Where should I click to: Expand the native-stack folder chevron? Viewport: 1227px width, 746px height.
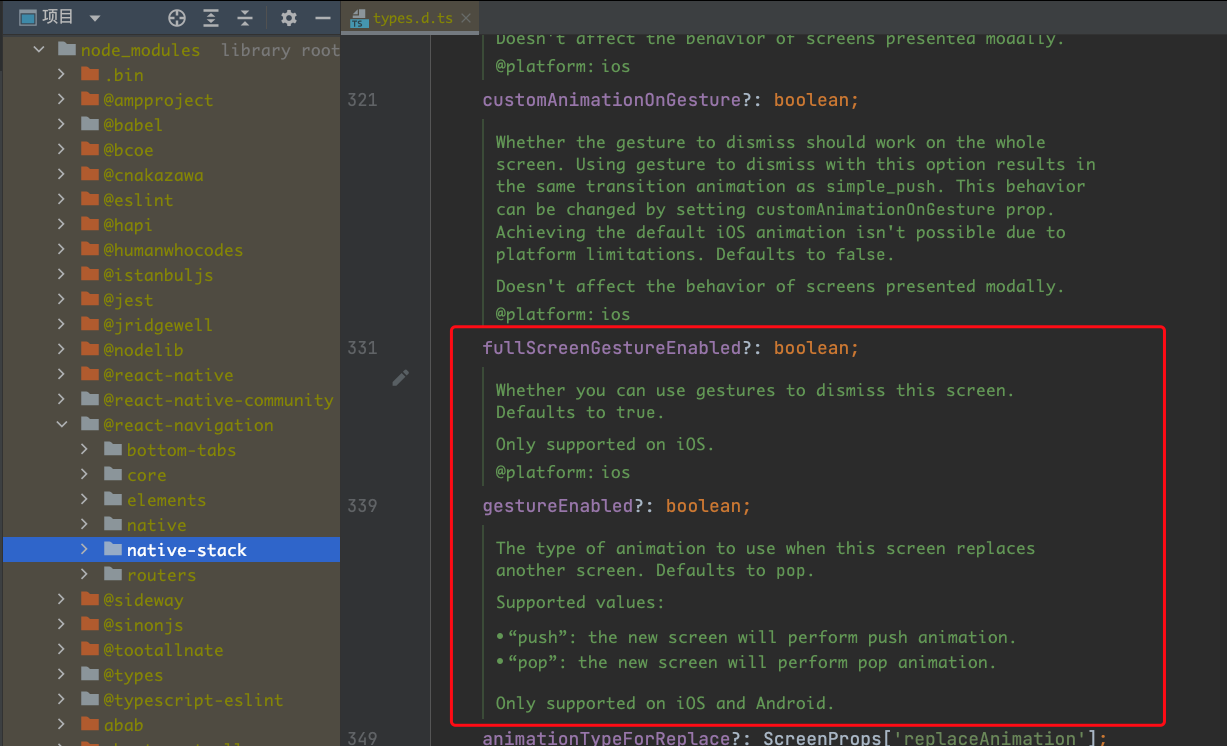click(x=85, y=550)
